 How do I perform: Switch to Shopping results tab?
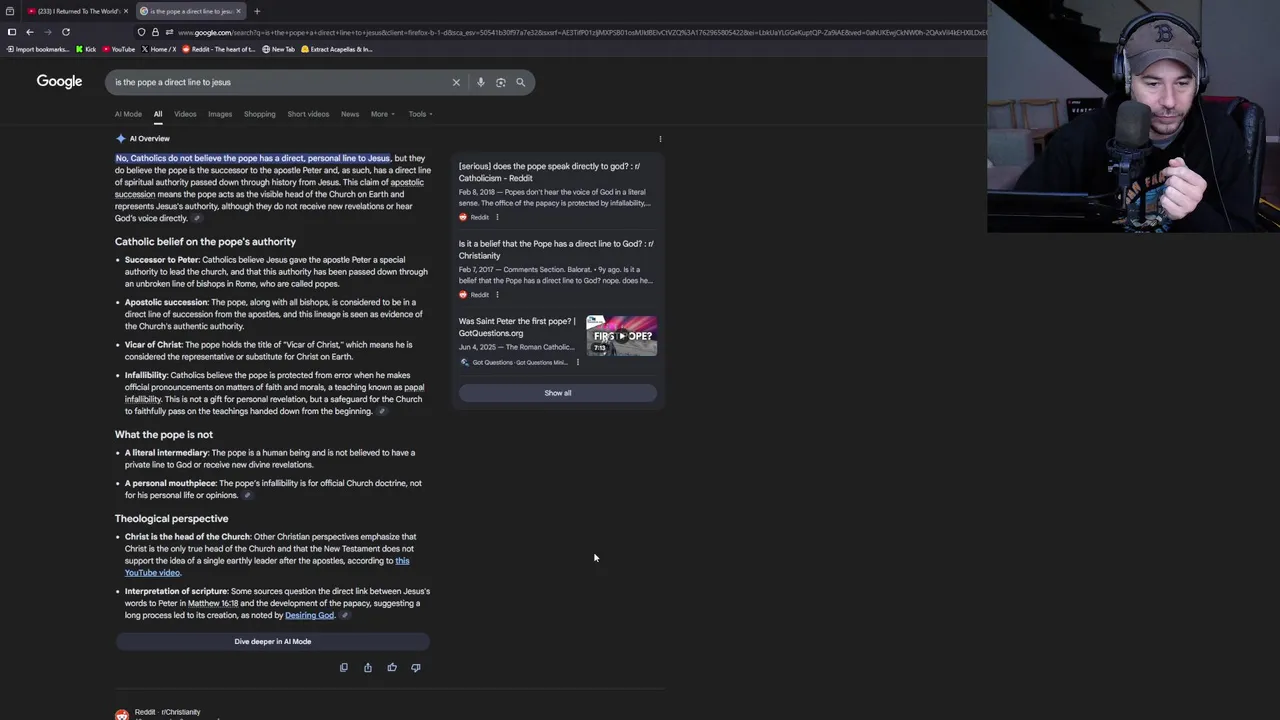coord(259,114)
